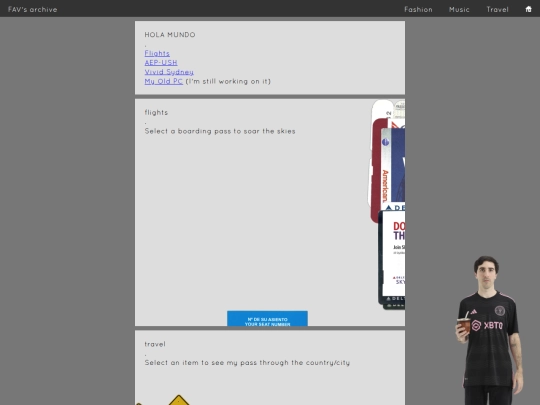The height and width of the screenshot is (405, 540).
Task: Follow the Flights link
Action: click(x=157, y=53)
